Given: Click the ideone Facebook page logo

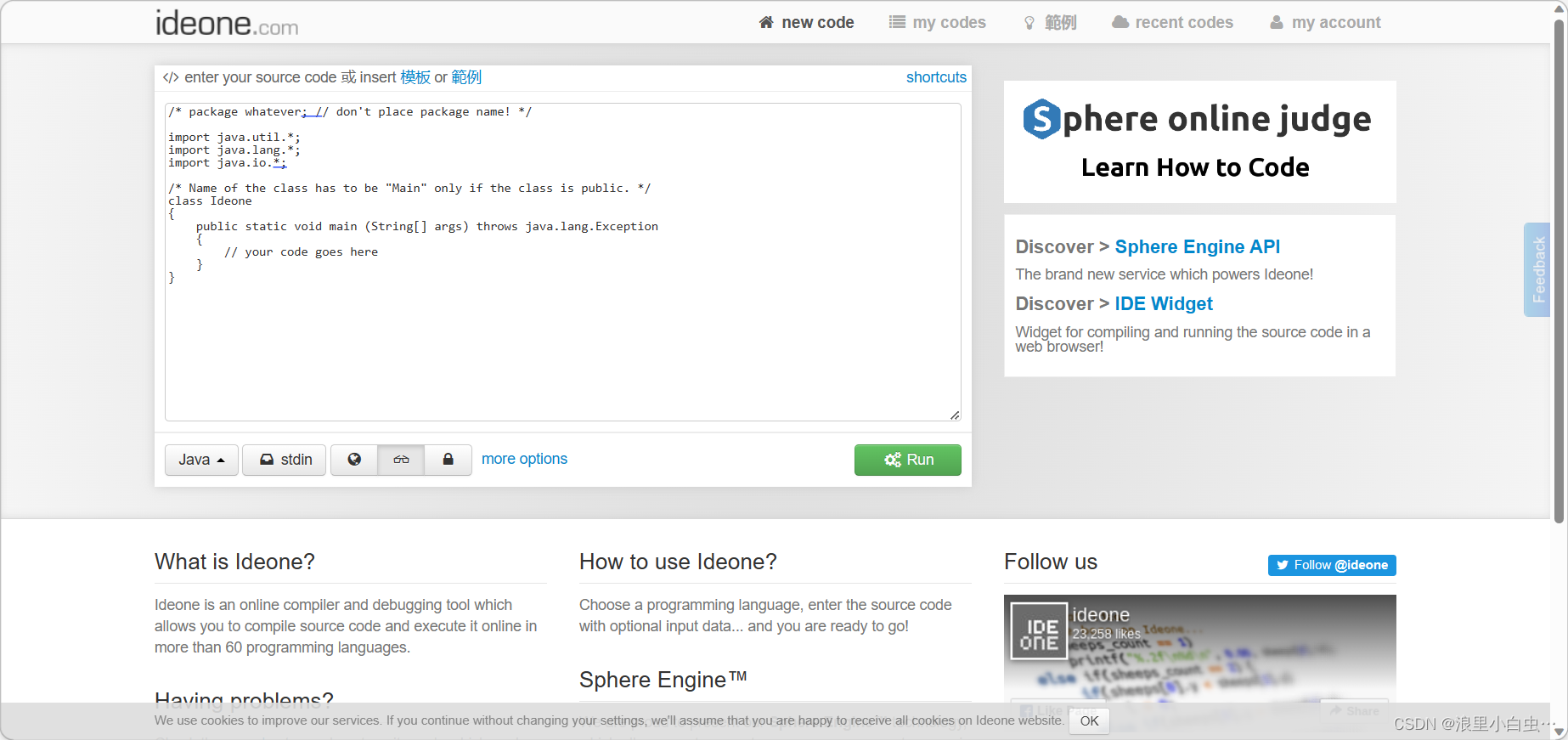Looking at the screenshot, I should tap(1039, 631).
